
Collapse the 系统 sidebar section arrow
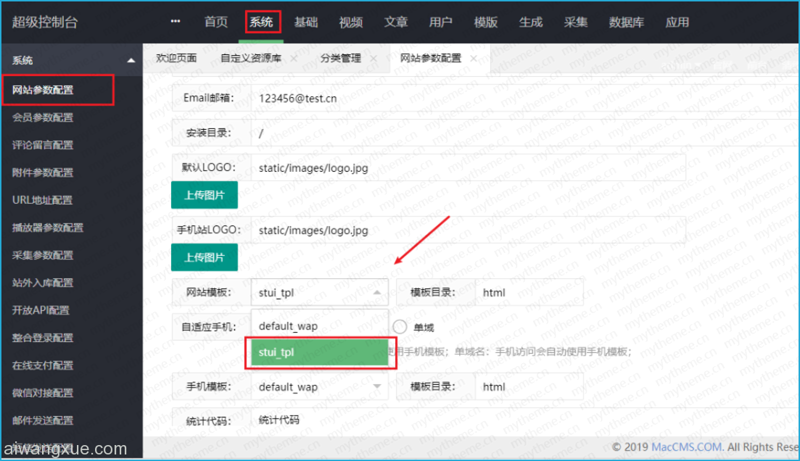click(131, 61)
